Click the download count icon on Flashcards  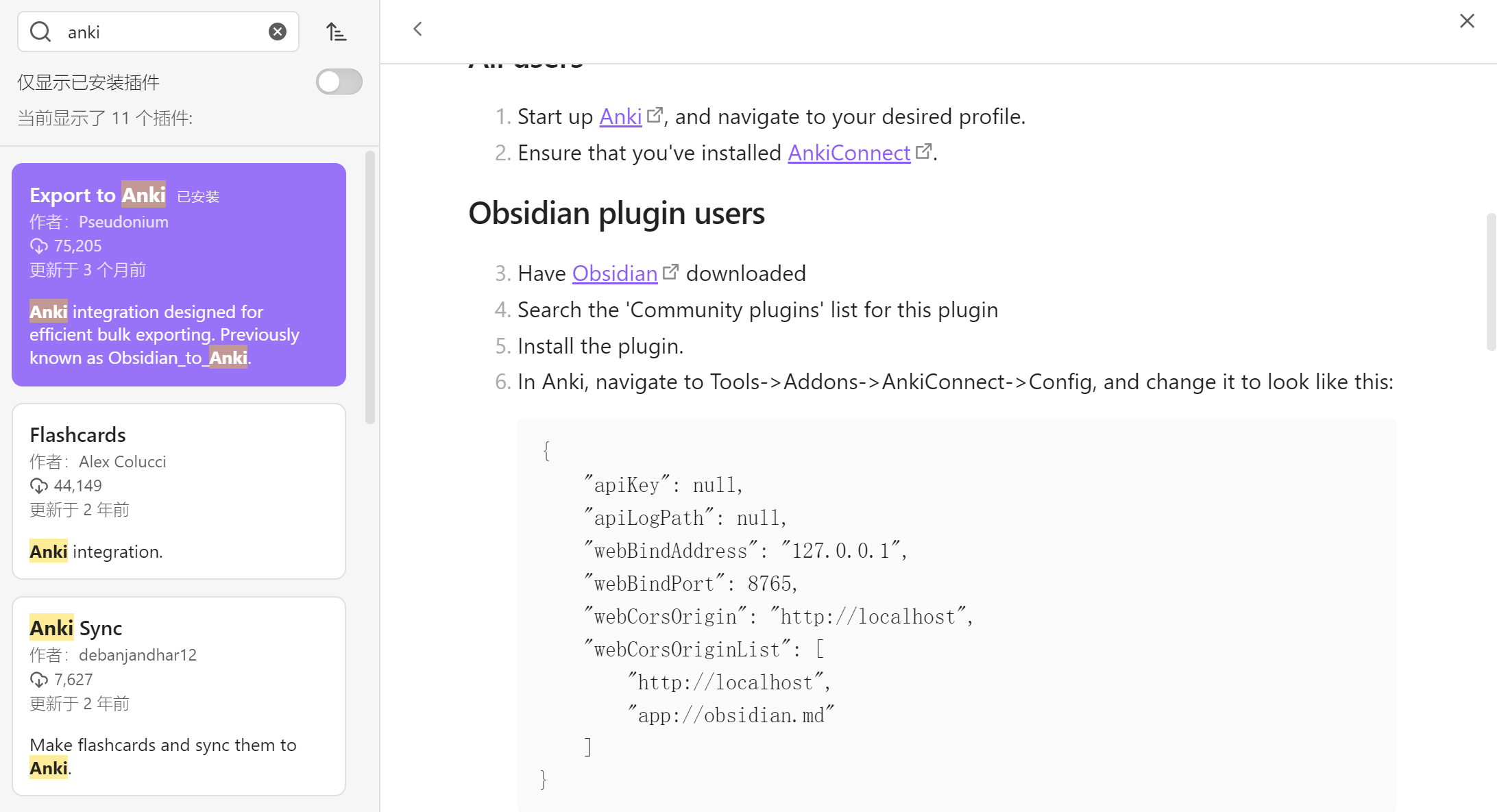pos(39,486)
